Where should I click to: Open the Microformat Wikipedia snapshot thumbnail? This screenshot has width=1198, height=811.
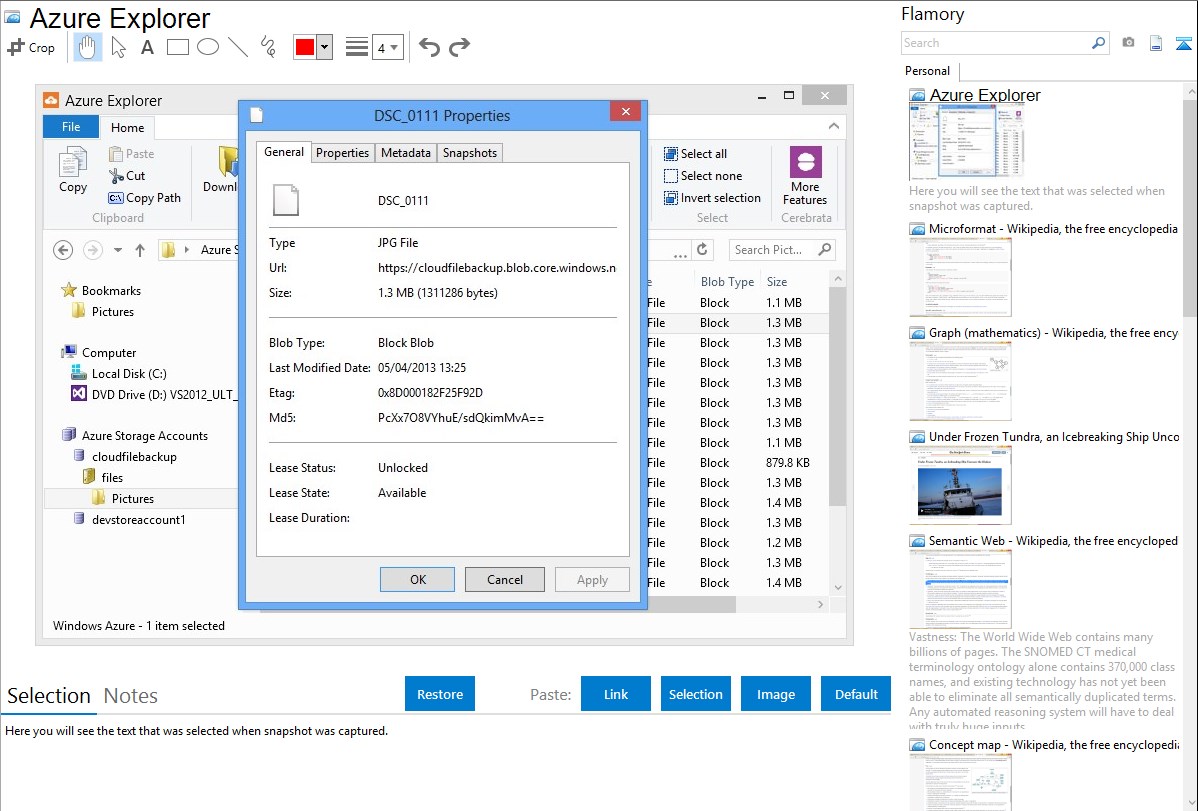(x=960, y=277)
